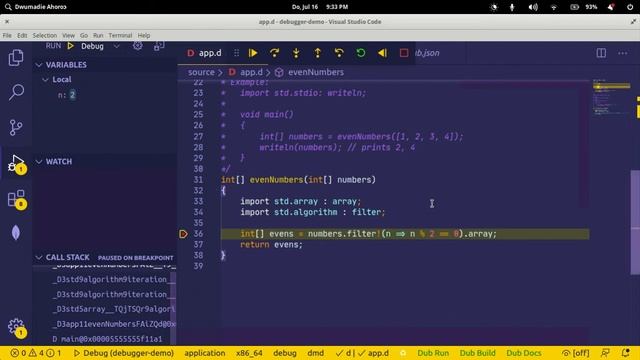This screenshot has width=640, height=360.
Task: Grab the debug toolbar drag handle
Action: (x=236, y=53)
